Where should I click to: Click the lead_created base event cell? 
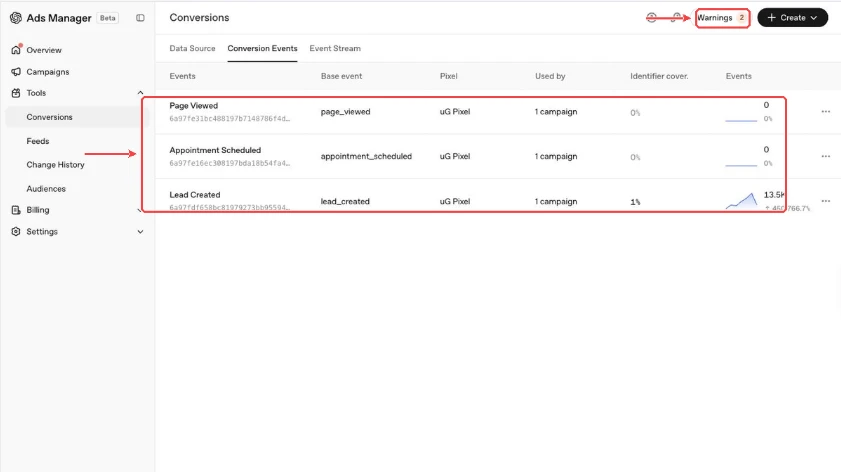[x=345, y=201]
